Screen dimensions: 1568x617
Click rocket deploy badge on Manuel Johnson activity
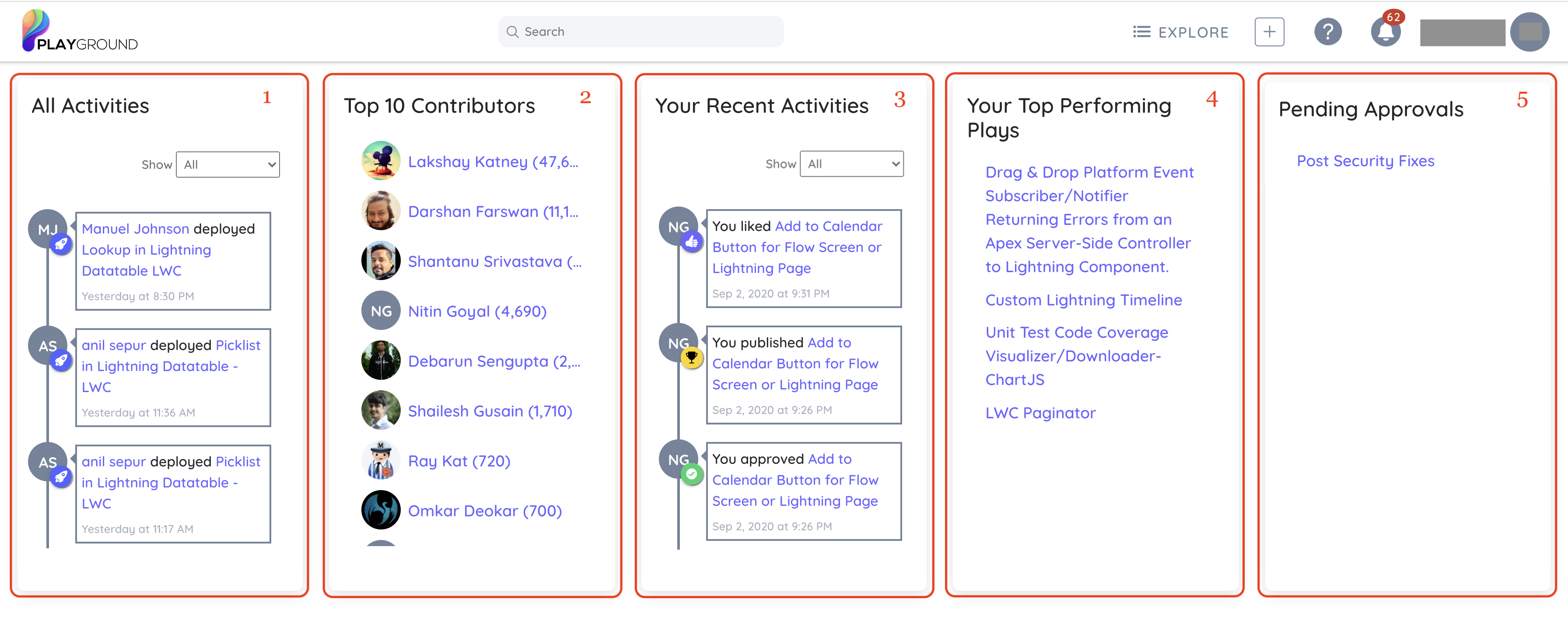click(61, 244)
